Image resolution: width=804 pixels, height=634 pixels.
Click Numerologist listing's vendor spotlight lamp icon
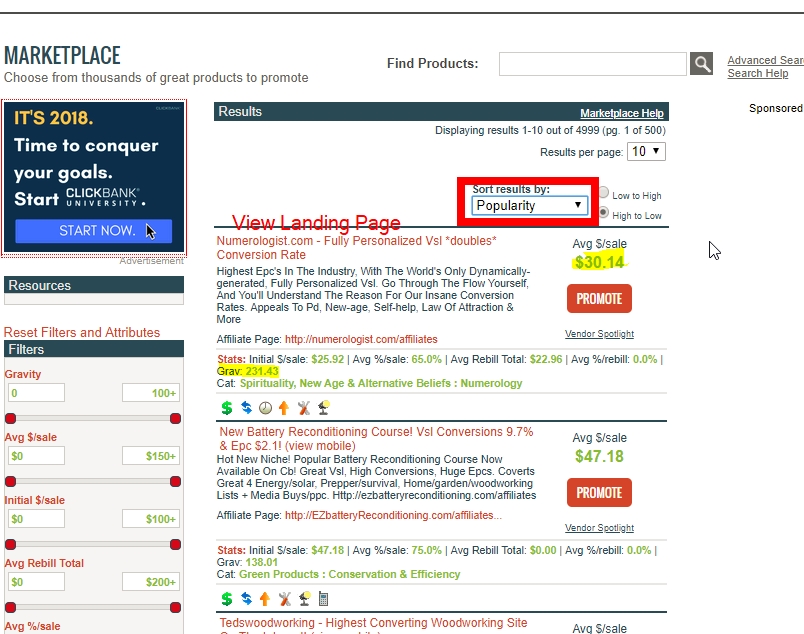pyautogui.click(x=323, y=407)
